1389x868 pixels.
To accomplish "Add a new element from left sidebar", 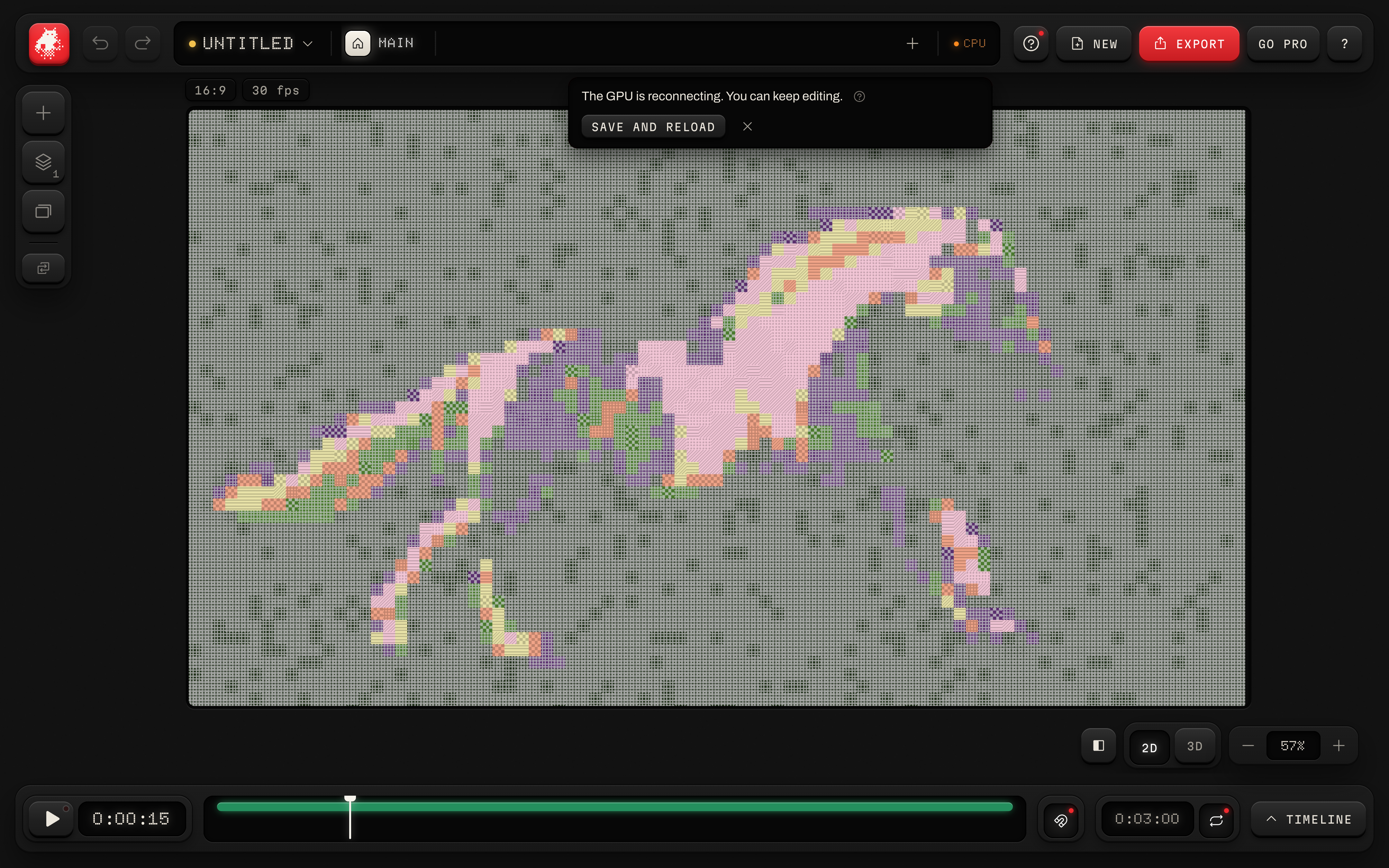I will click(x=44, y=113).
